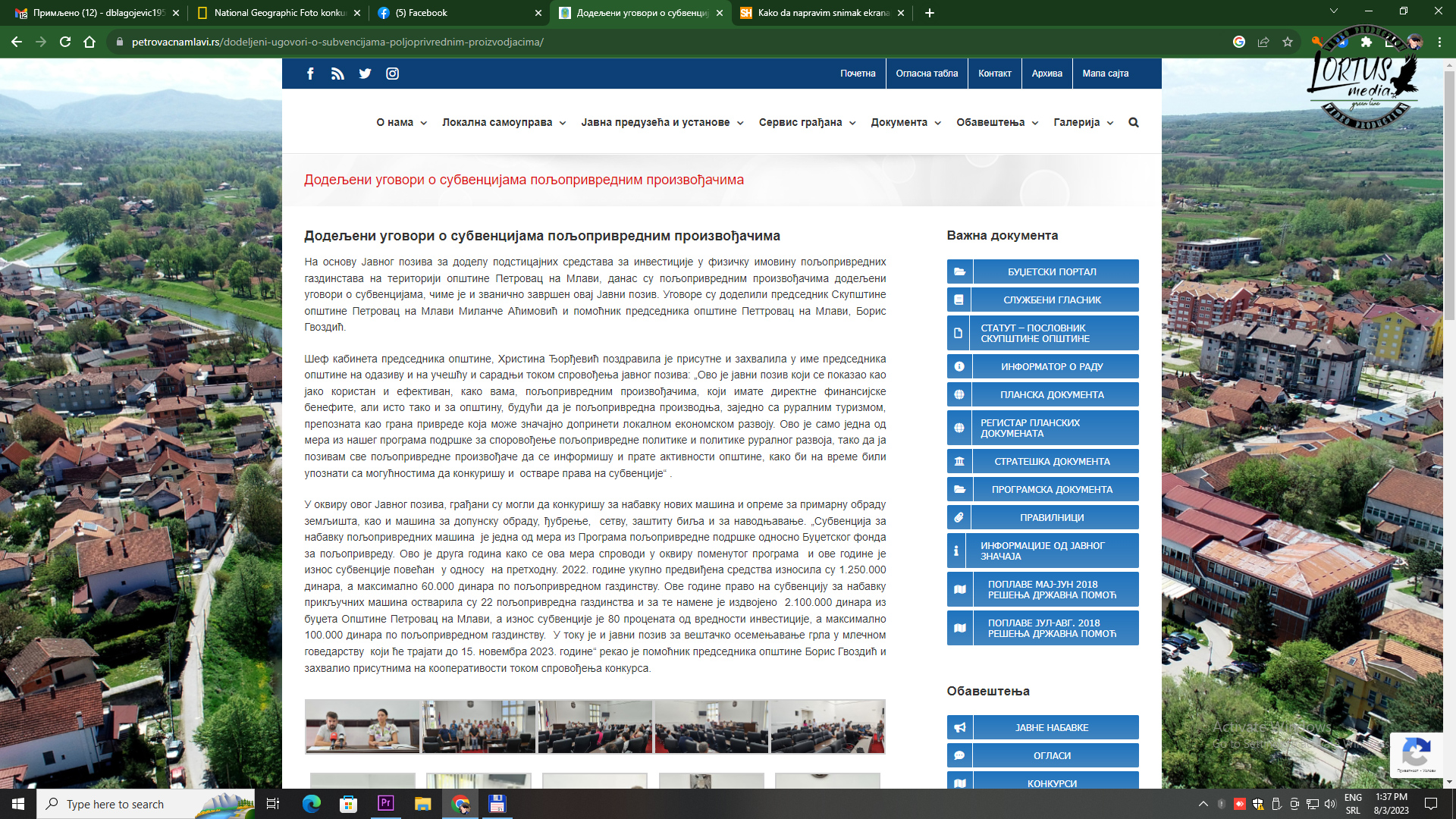This screenshot has width=1456, height=819.
Task: Open the site's Facebook page icon
Action: point(310,74)
